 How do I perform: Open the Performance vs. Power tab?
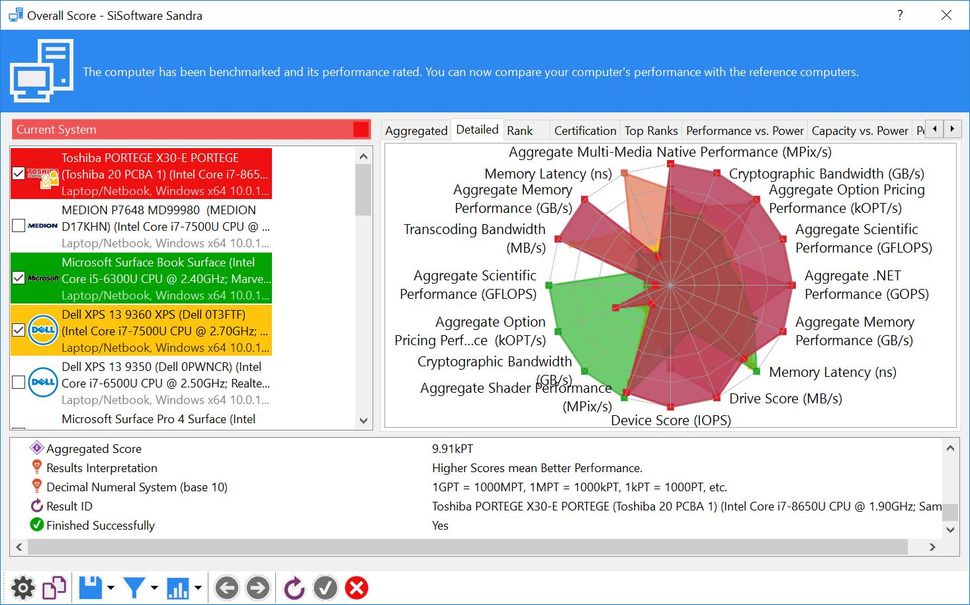[745, 131]
